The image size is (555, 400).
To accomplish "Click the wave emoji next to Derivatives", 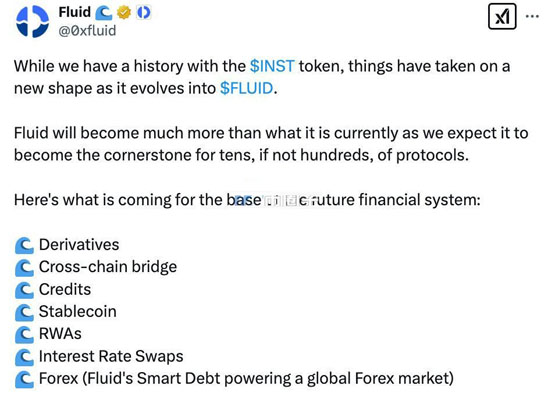I will point(24,245).
